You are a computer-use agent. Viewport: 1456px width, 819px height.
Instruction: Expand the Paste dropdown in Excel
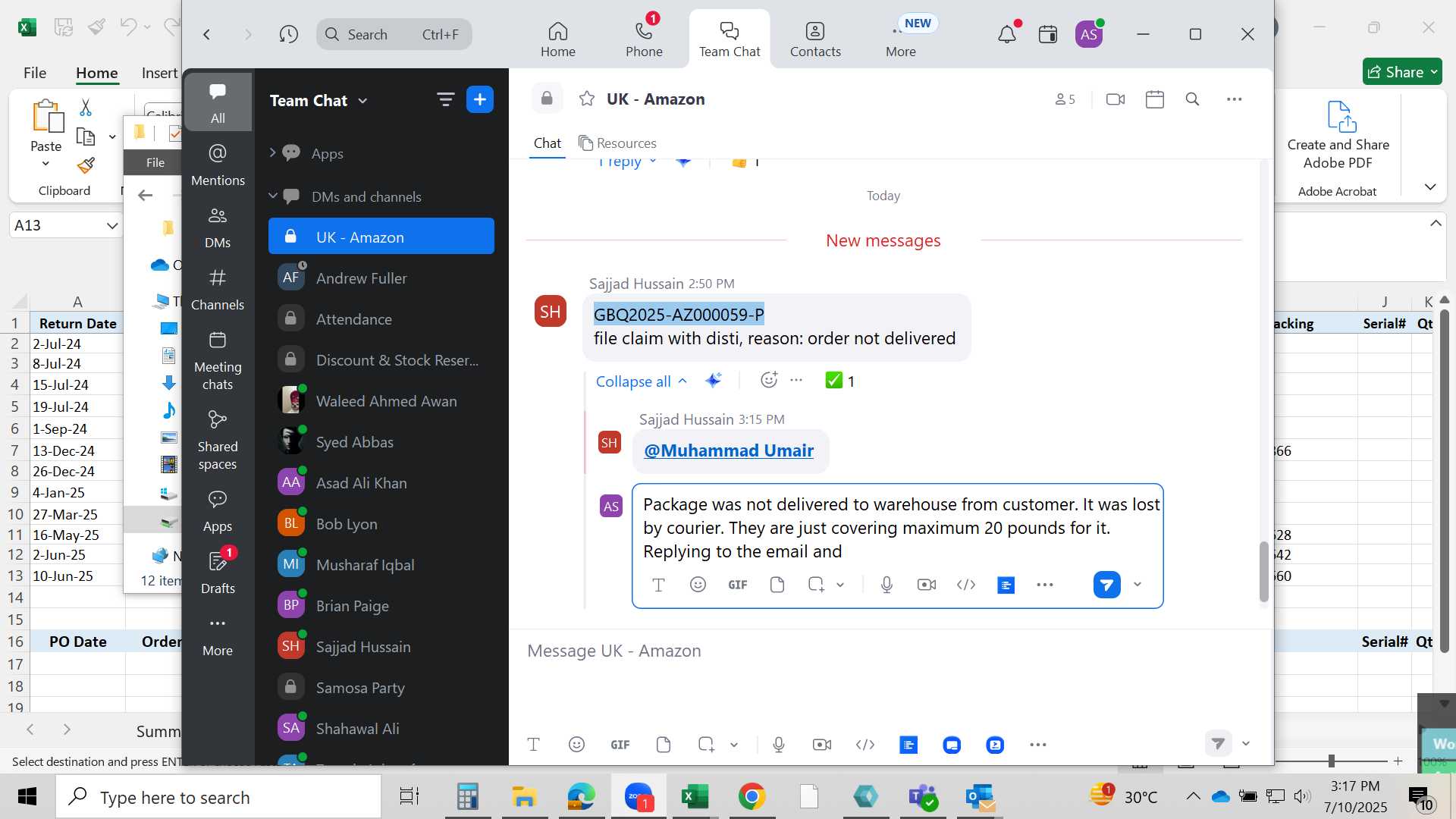click(45, 163)
